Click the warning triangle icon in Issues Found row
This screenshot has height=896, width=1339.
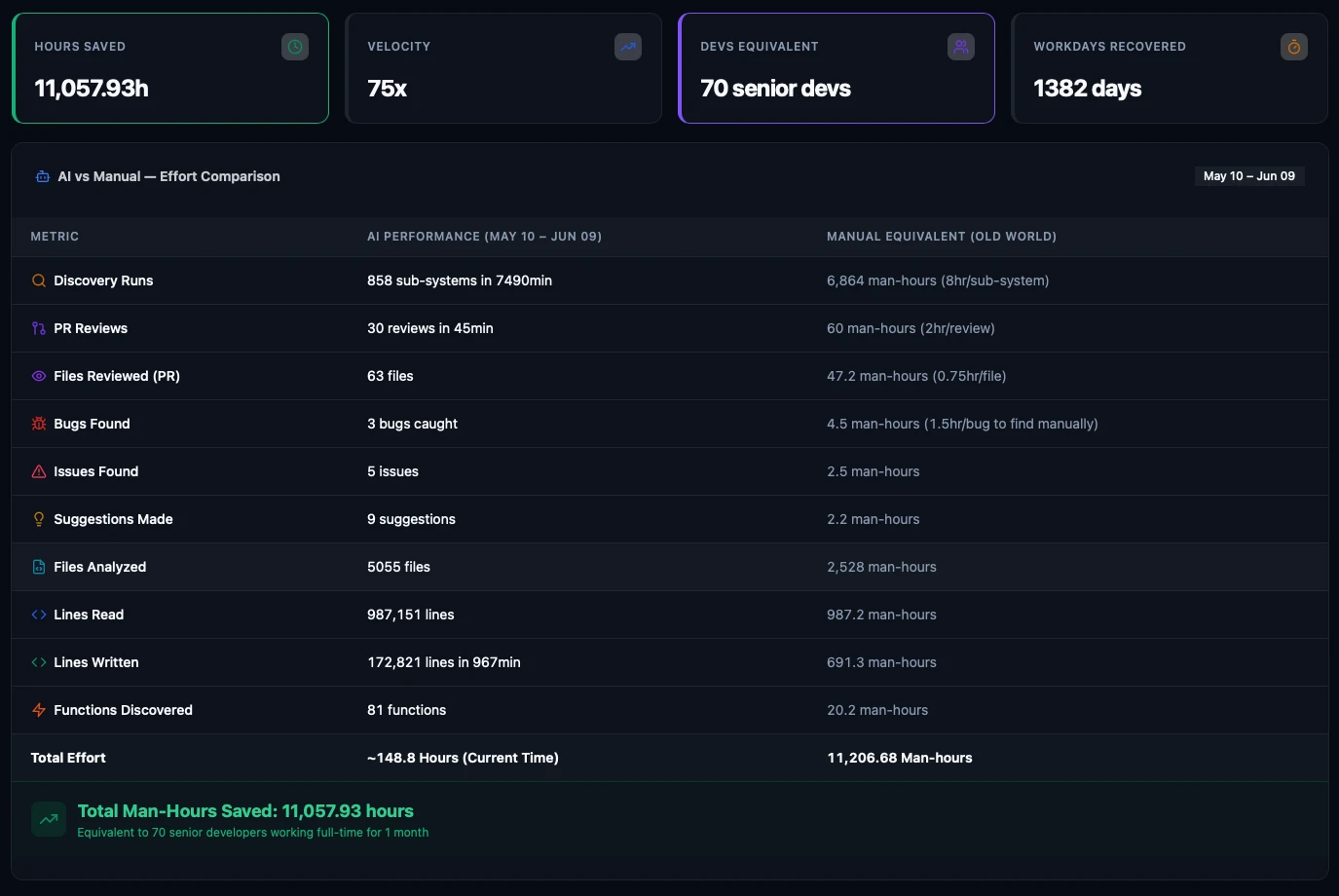(x=39, y=471)
